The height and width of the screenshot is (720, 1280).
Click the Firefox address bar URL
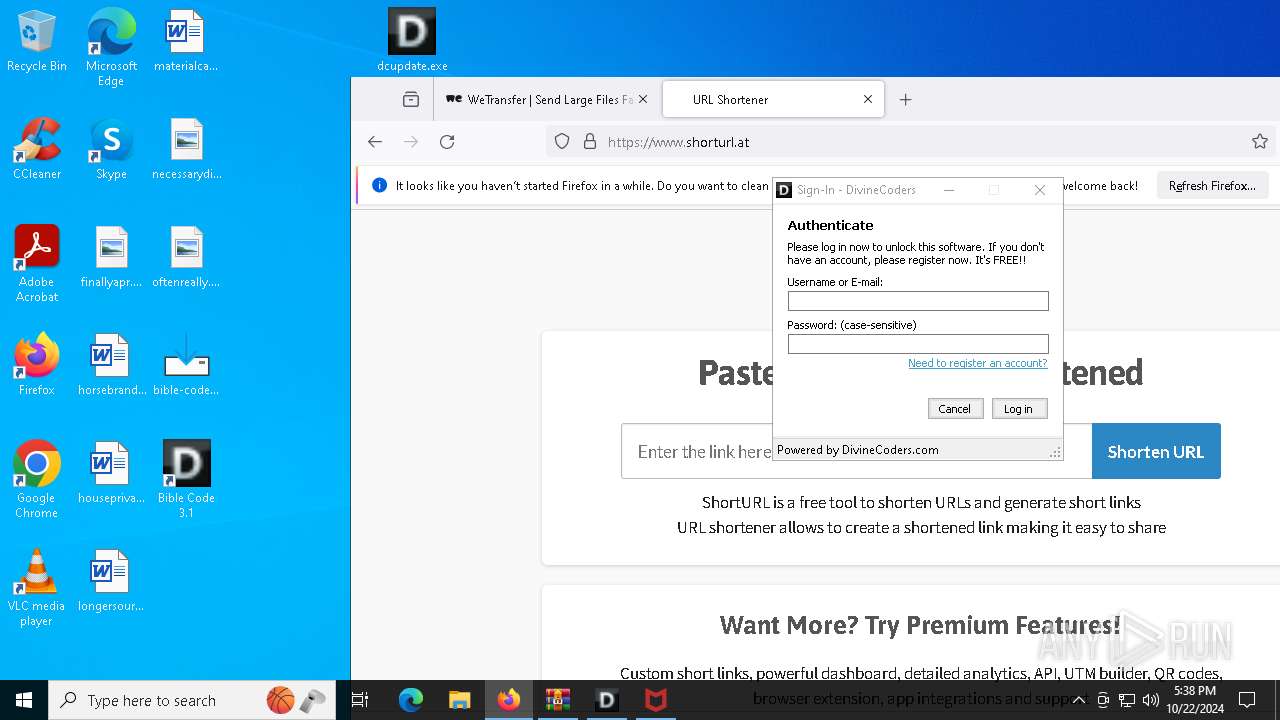(678, 142)
